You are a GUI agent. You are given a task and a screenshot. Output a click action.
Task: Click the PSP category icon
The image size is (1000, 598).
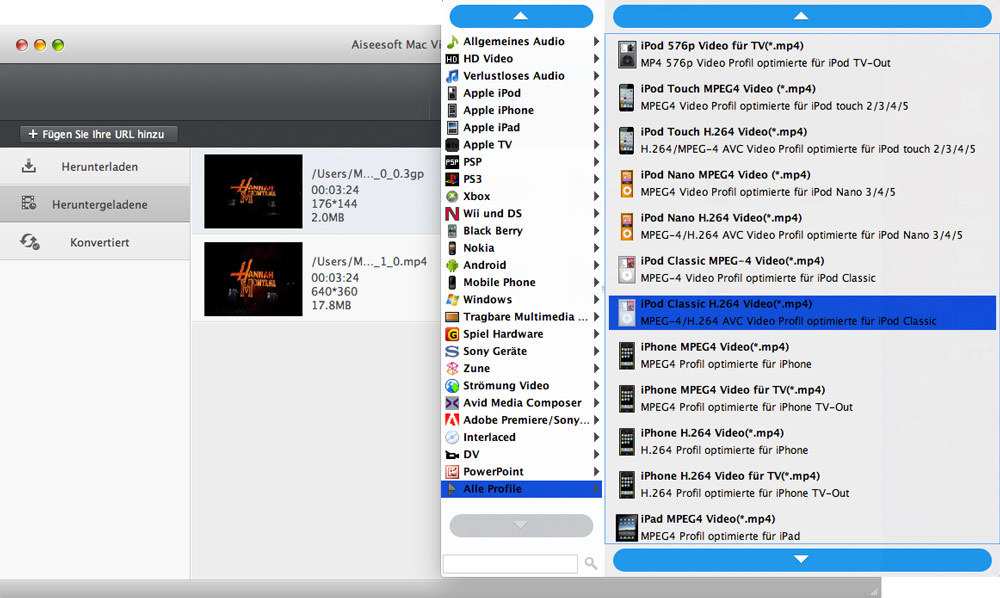[452, 162]
